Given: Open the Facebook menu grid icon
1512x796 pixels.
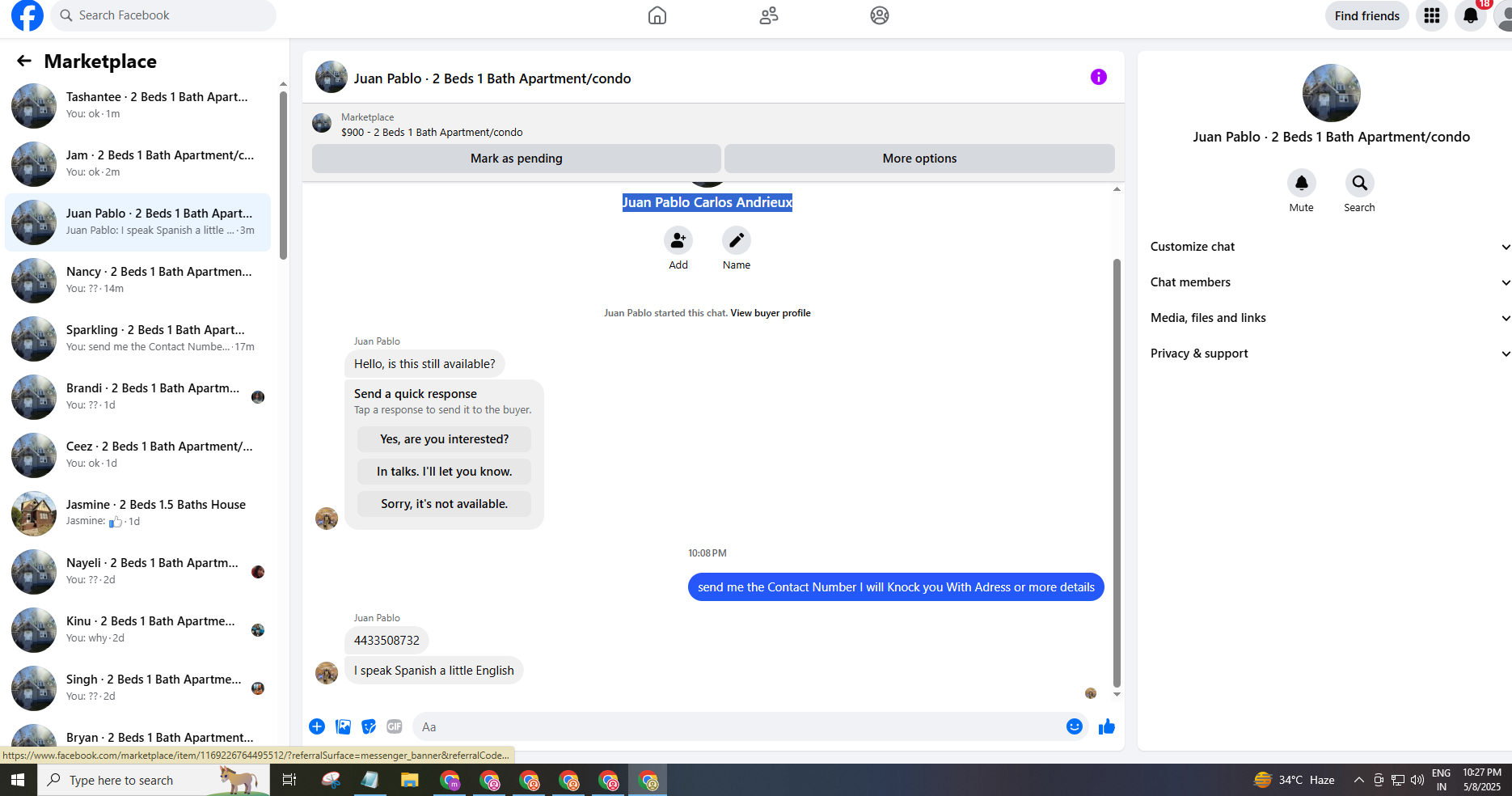Looking at the screenshot, I should pos(1432,15).
